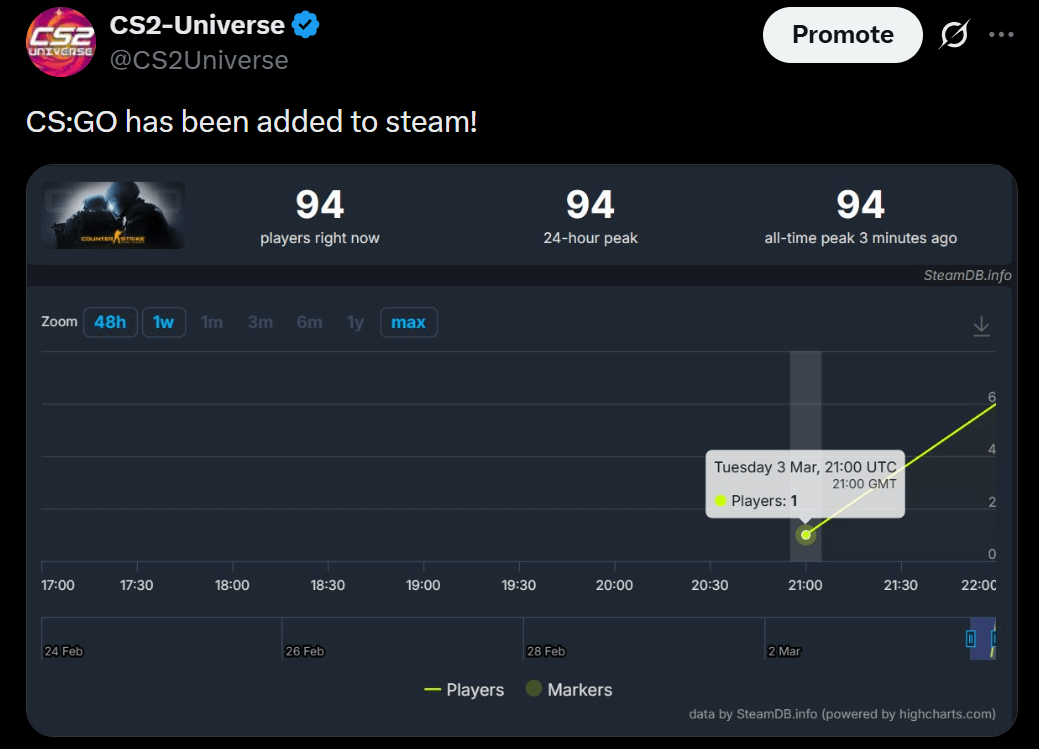Click the CS2-Universe display name
Viewport: 1039px width, 749px height.
point(197,26)
